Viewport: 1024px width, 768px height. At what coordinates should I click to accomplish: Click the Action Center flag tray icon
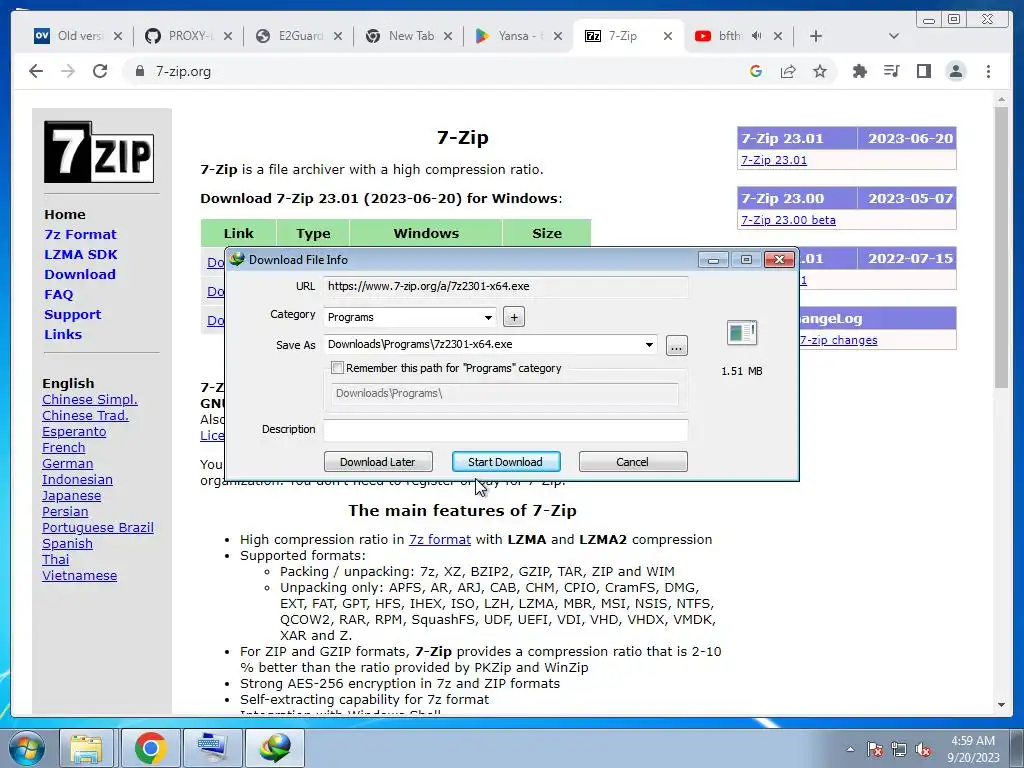[875, 749]
